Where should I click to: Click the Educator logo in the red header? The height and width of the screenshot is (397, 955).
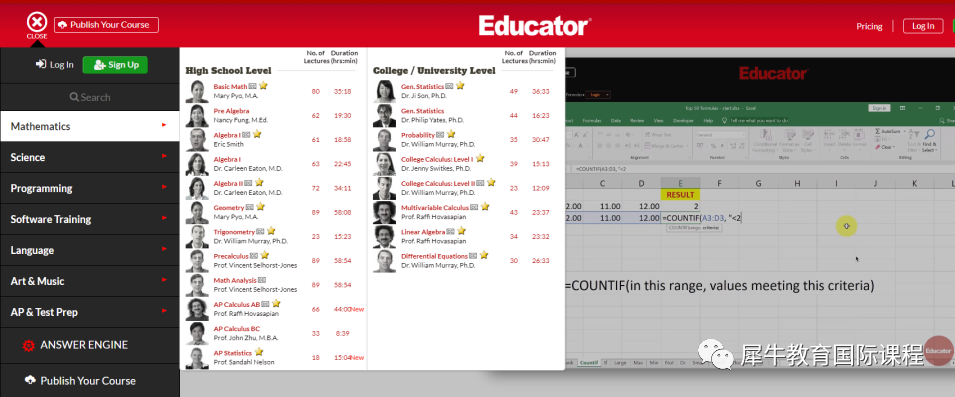pos(535,26)
